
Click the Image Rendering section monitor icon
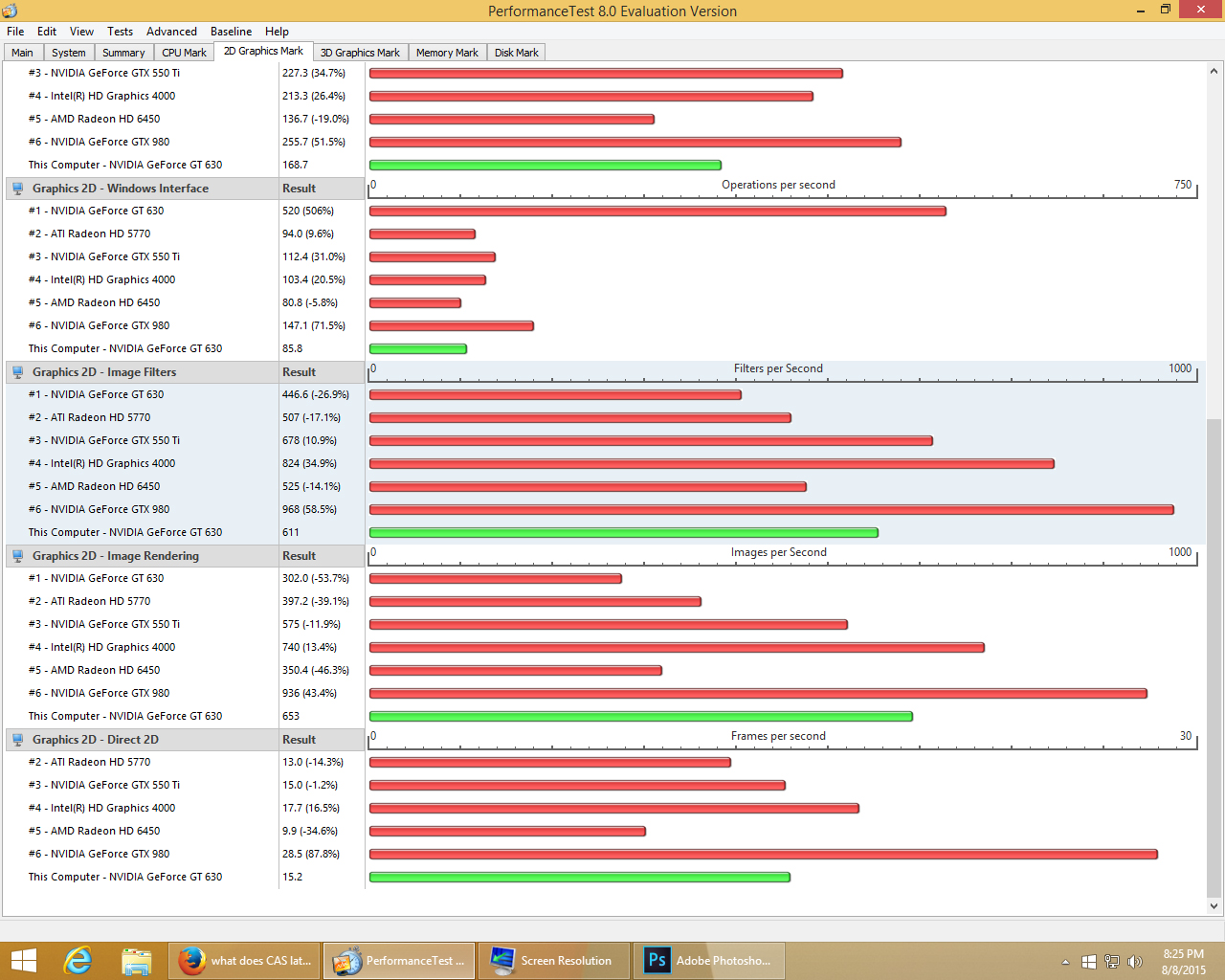click(x=17, y=556)
